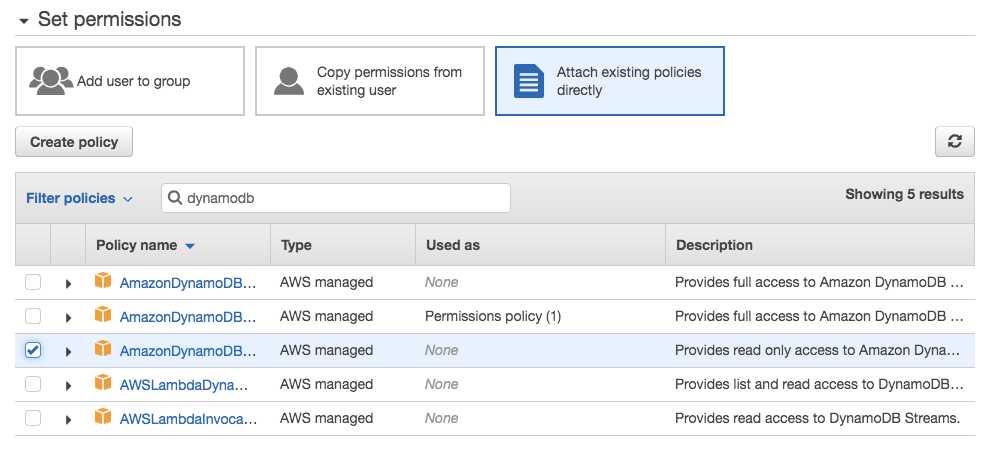Click the orange box icon beside AWSLambdaInvoca... policy
The width and height of the screenshot is (989, 458).
point(102,418)
